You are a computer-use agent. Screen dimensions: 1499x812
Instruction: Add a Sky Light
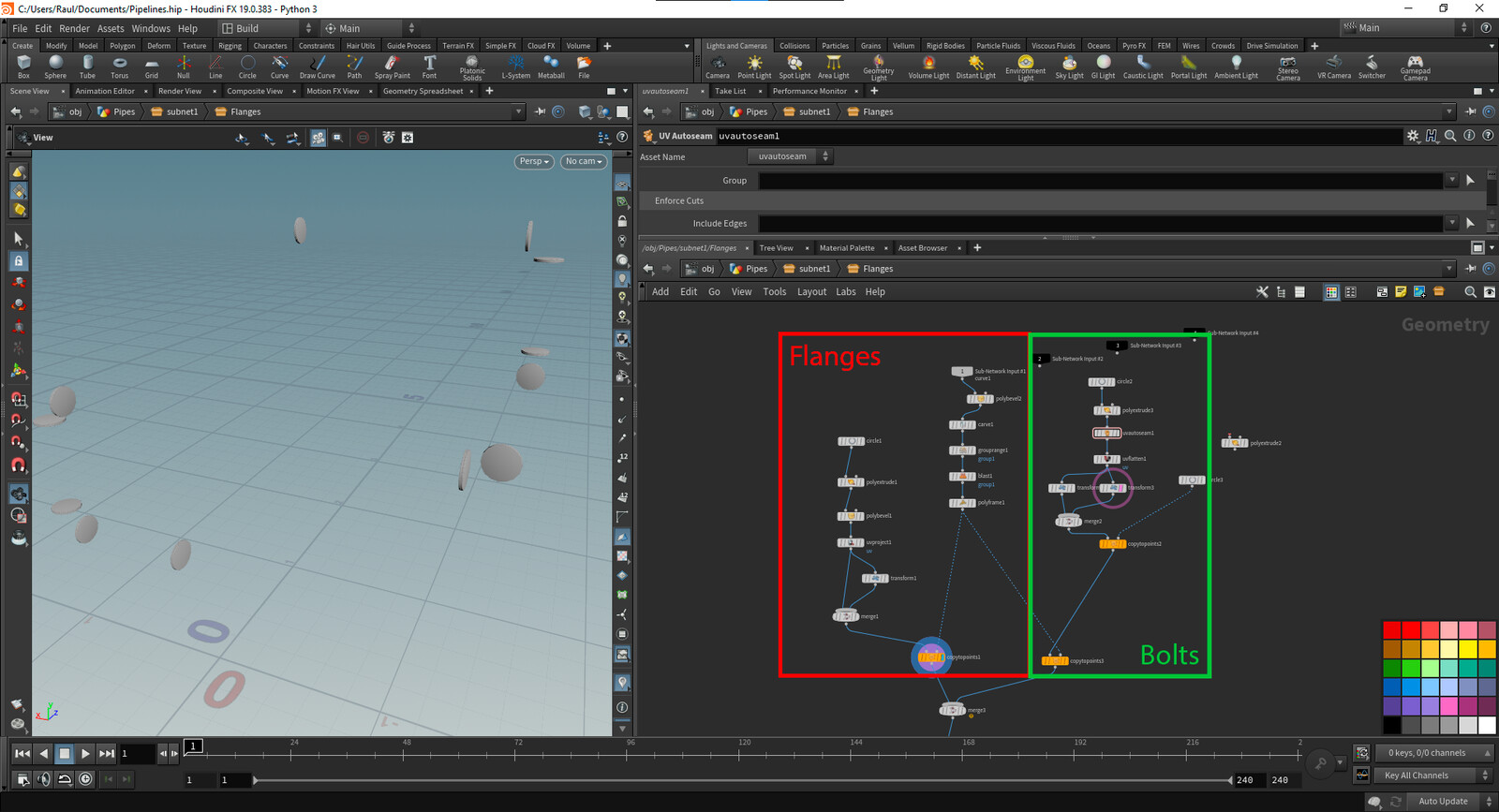click(1069, 66)
